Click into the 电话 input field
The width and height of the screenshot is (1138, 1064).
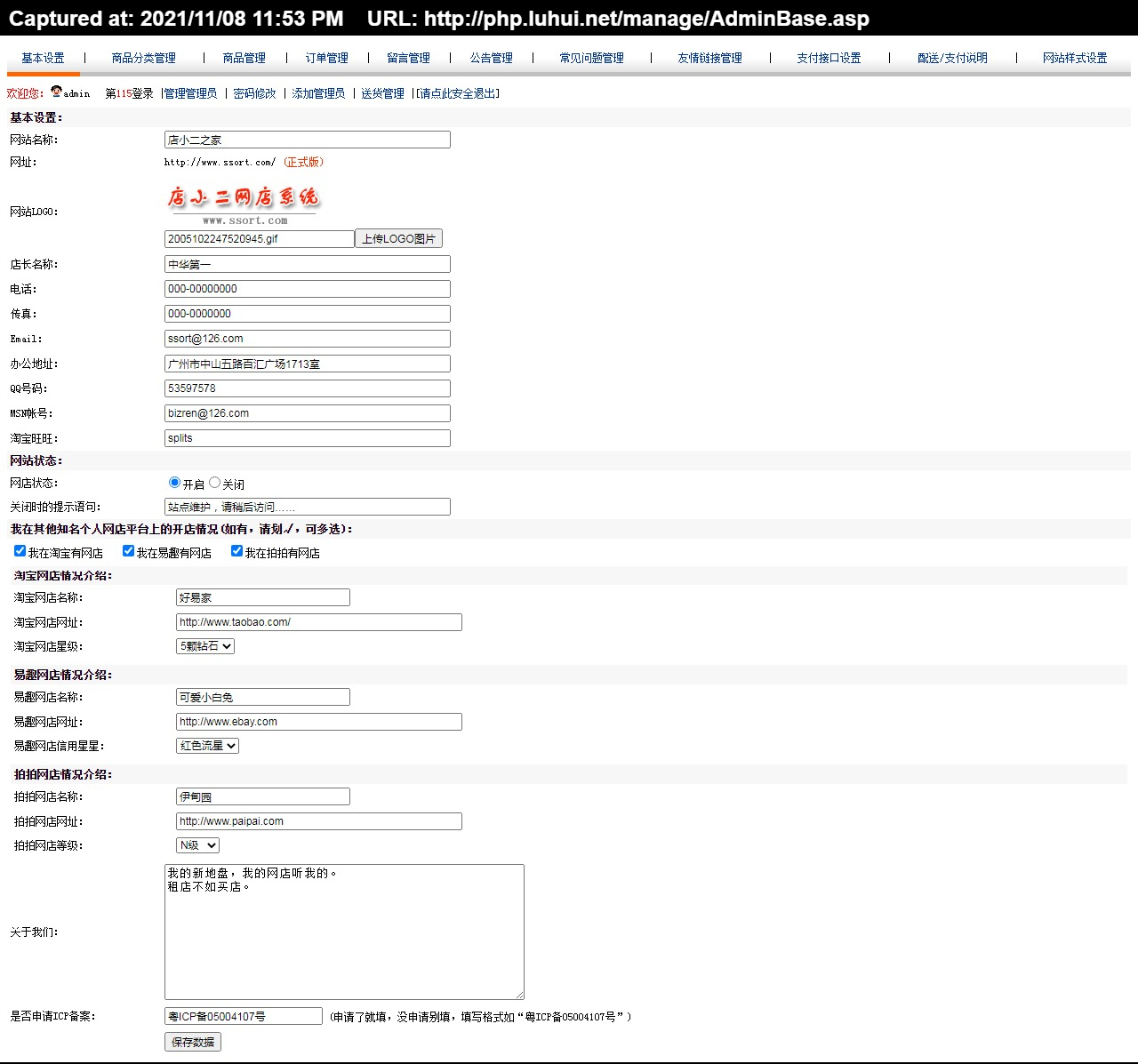pos(308,289)
